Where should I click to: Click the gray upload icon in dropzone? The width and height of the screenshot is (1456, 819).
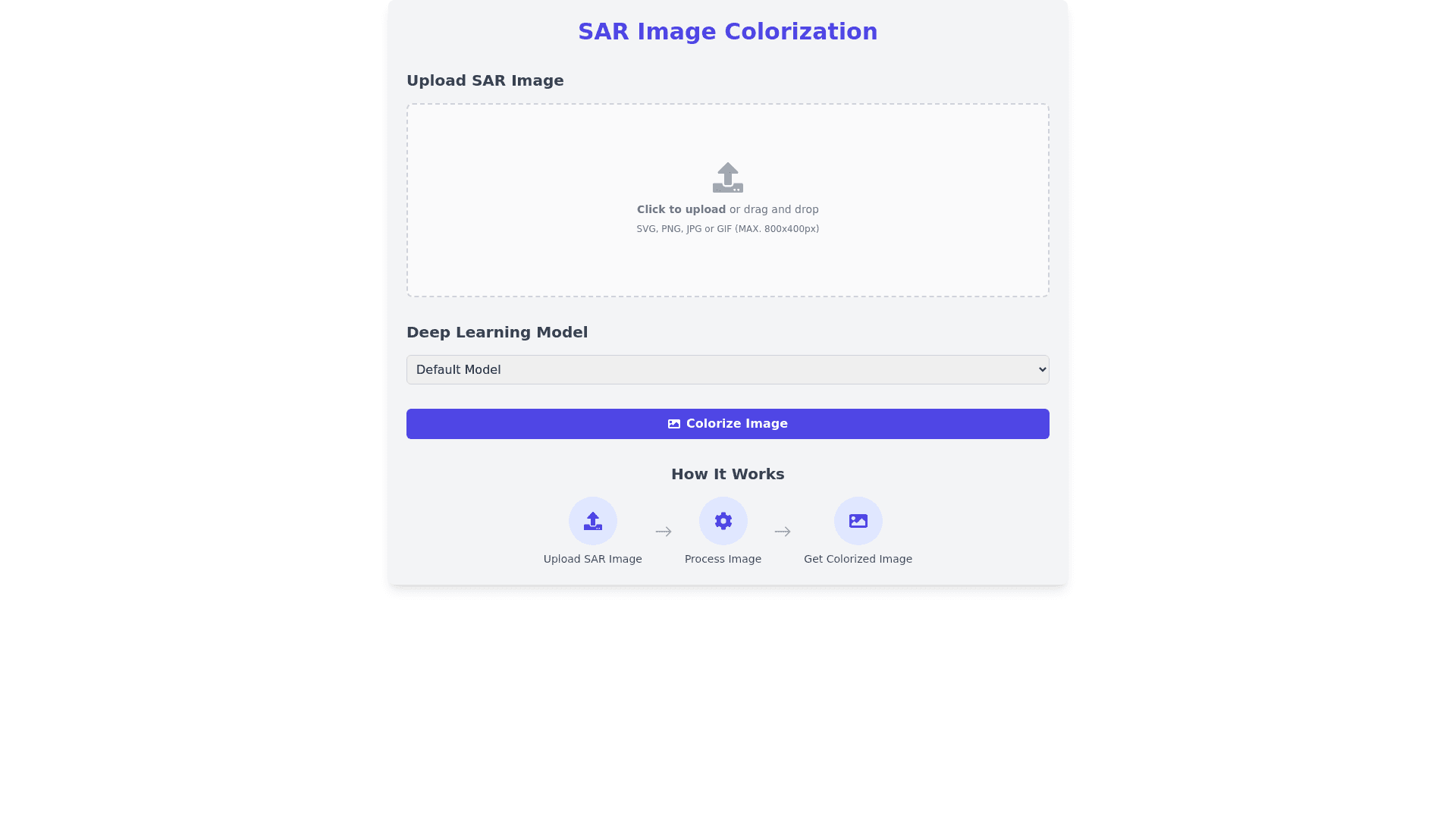pos(727,177)
